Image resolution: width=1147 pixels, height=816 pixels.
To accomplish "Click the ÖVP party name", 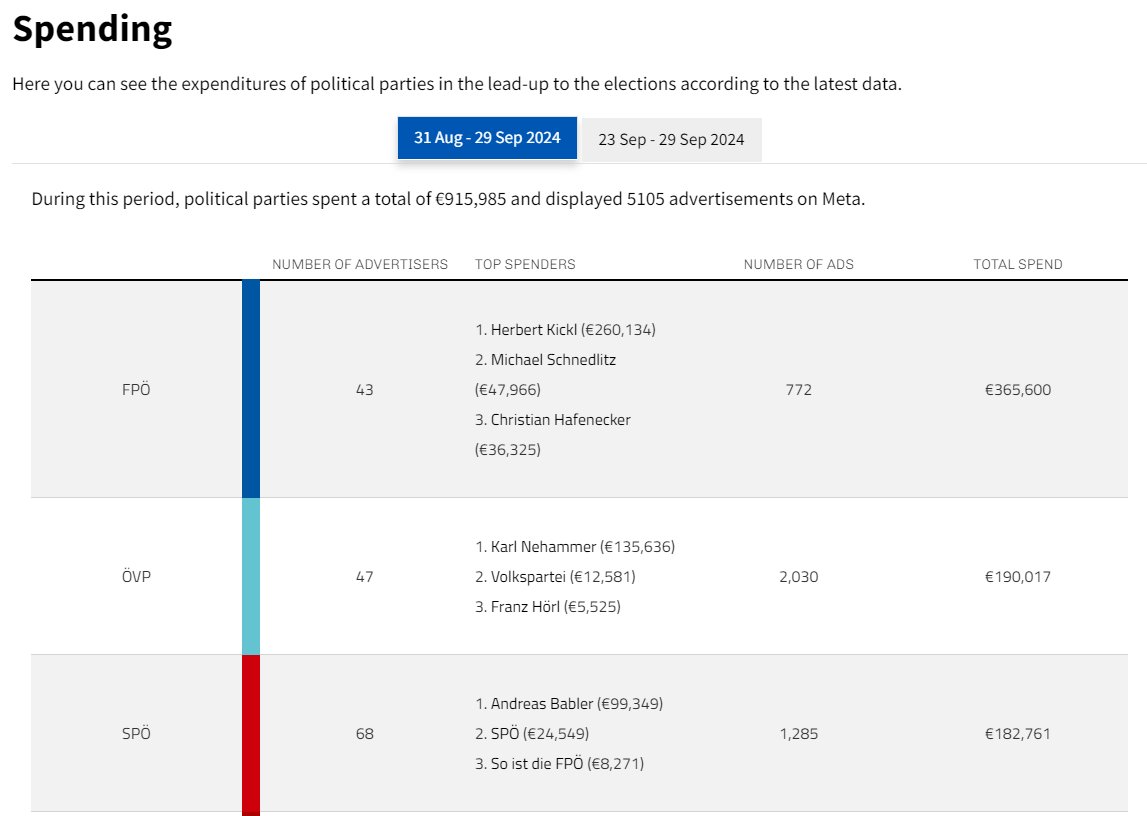I will [x=136, y=577].
